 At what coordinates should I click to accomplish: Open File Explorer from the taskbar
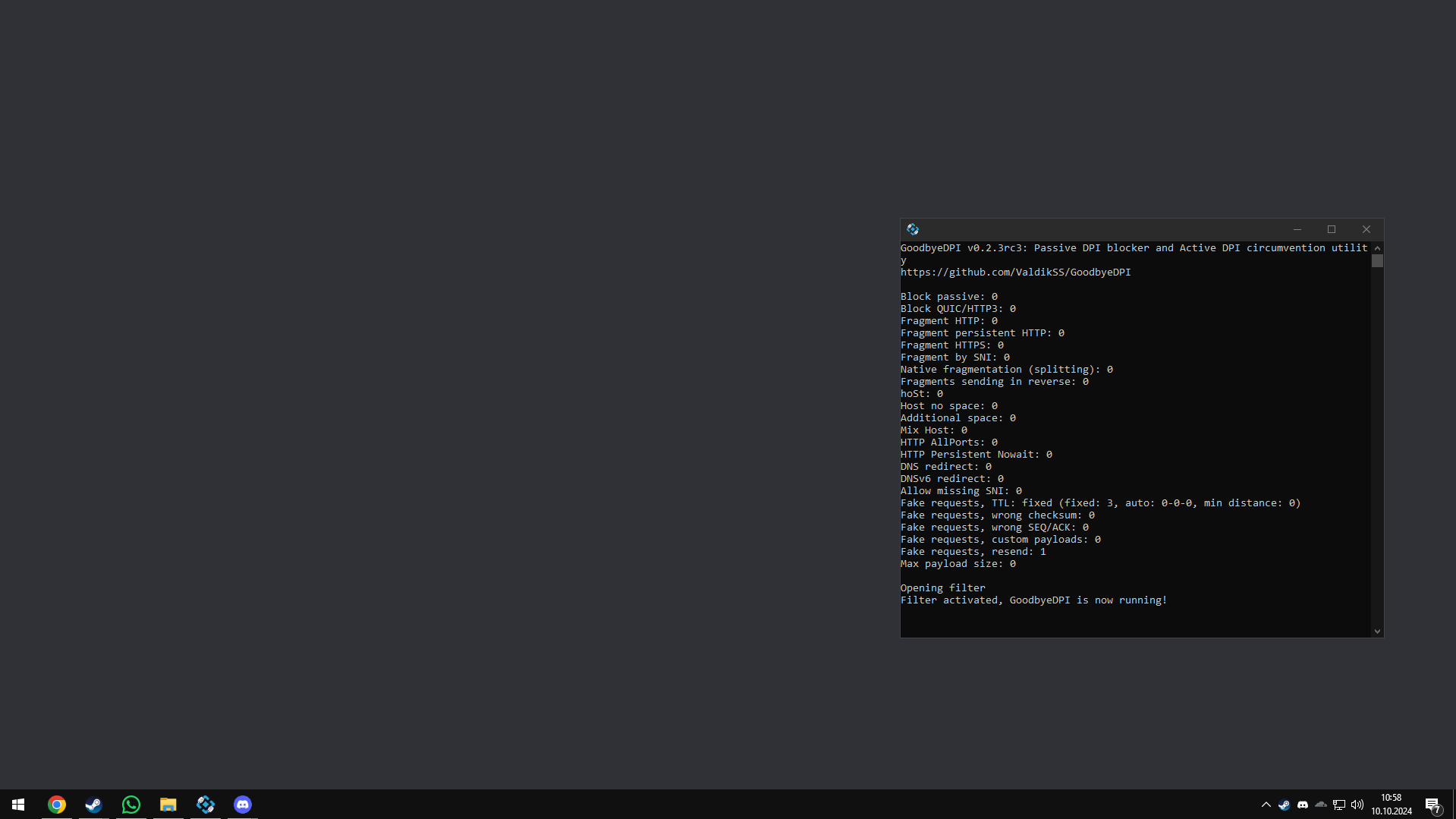click(x=168, y=805)
